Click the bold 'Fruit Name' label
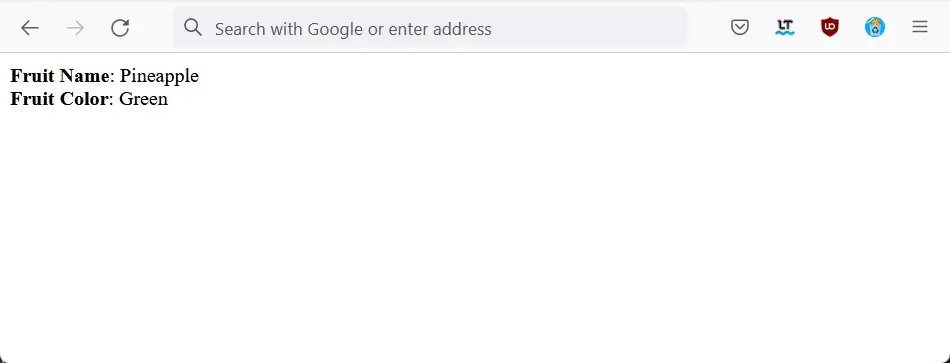950x363 pixels. point(61,76)
